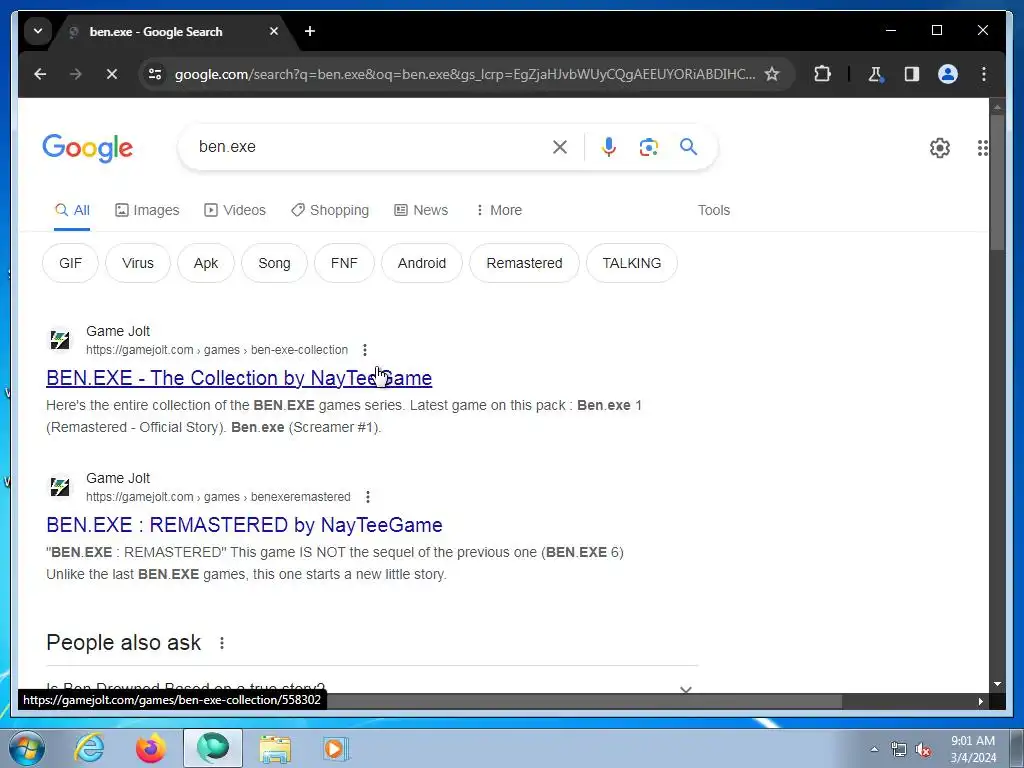Filter results by Virus chip
This screenshot has width=1024, height=768.
(x=138, y=263)
